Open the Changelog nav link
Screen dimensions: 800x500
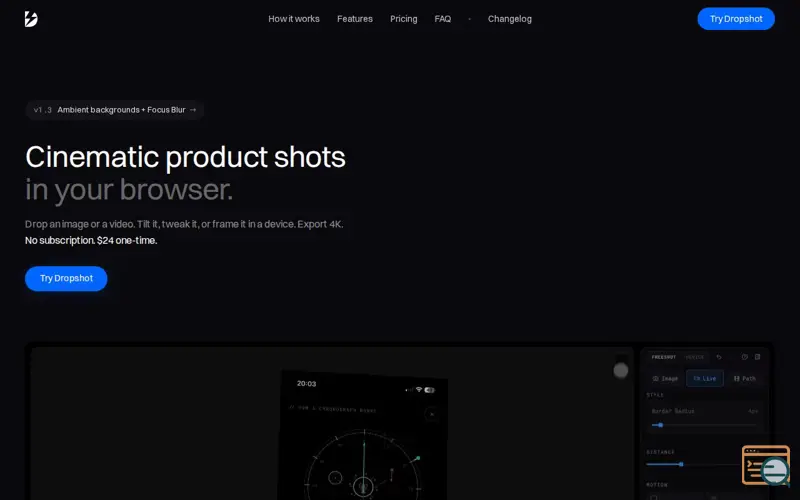click(x=510, y=19)
